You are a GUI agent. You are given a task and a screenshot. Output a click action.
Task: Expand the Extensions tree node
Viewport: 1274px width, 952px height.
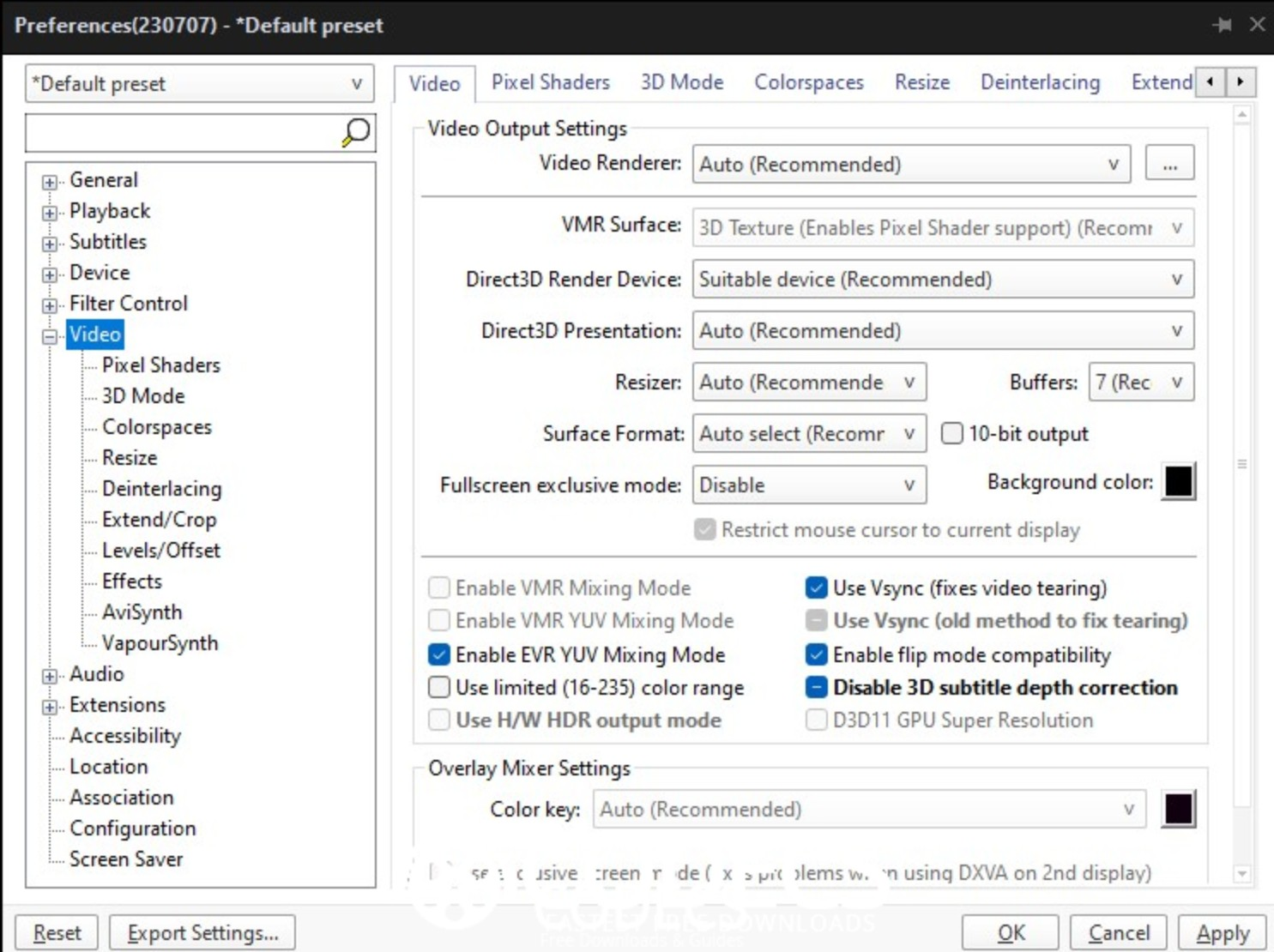click(x=50, y=707)
